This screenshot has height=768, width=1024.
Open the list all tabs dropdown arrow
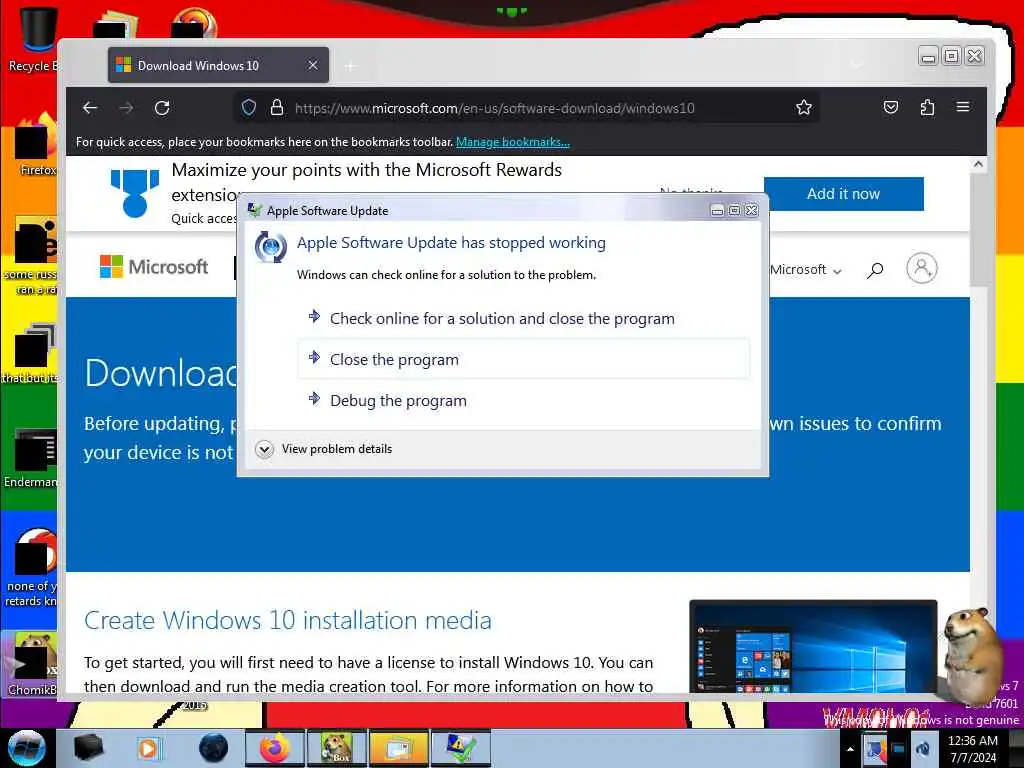[x=856, y=65]
